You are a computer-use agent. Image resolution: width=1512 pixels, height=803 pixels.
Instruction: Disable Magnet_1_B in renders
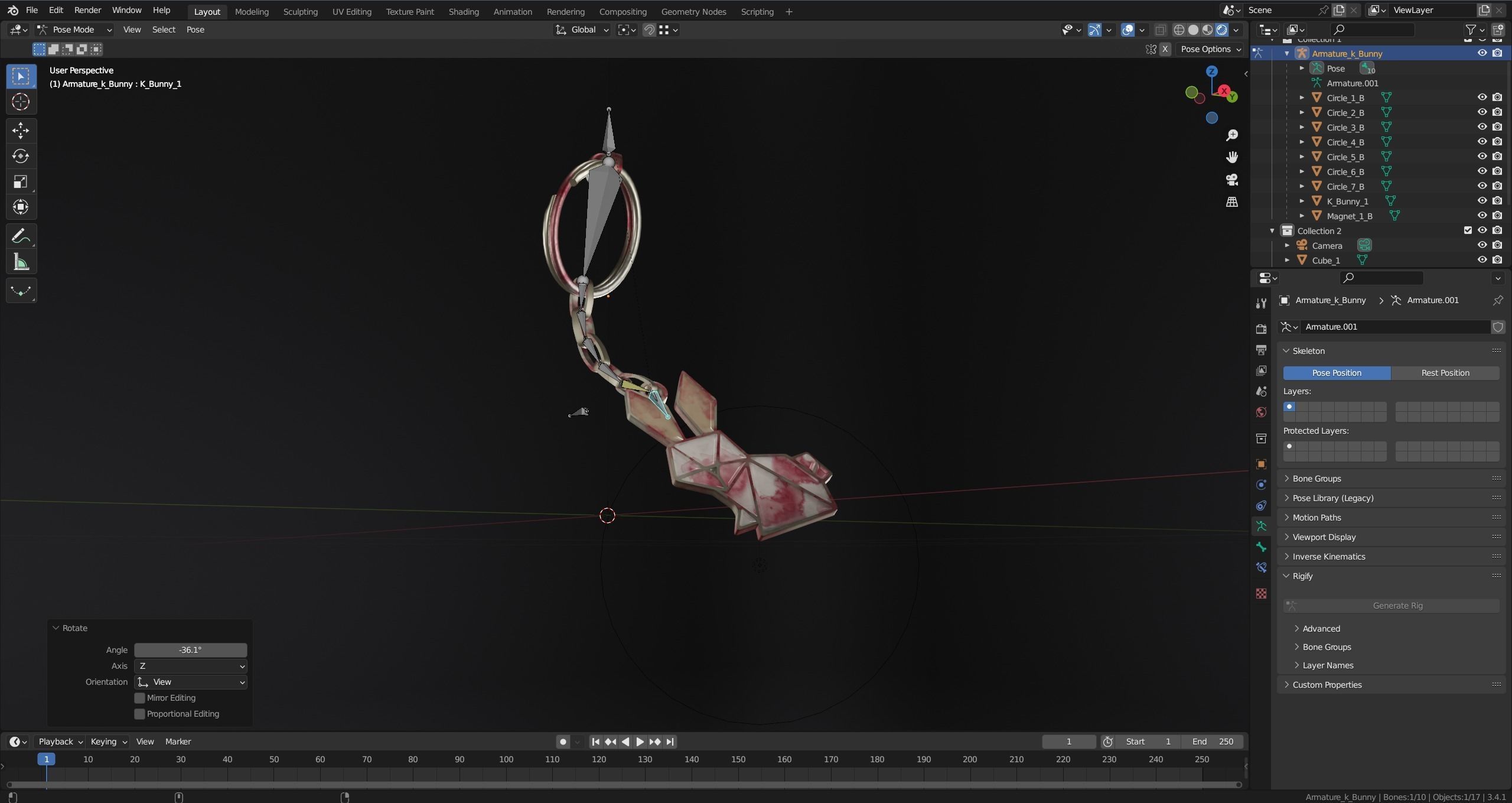pyautogui.click(x=1497, y=216)
